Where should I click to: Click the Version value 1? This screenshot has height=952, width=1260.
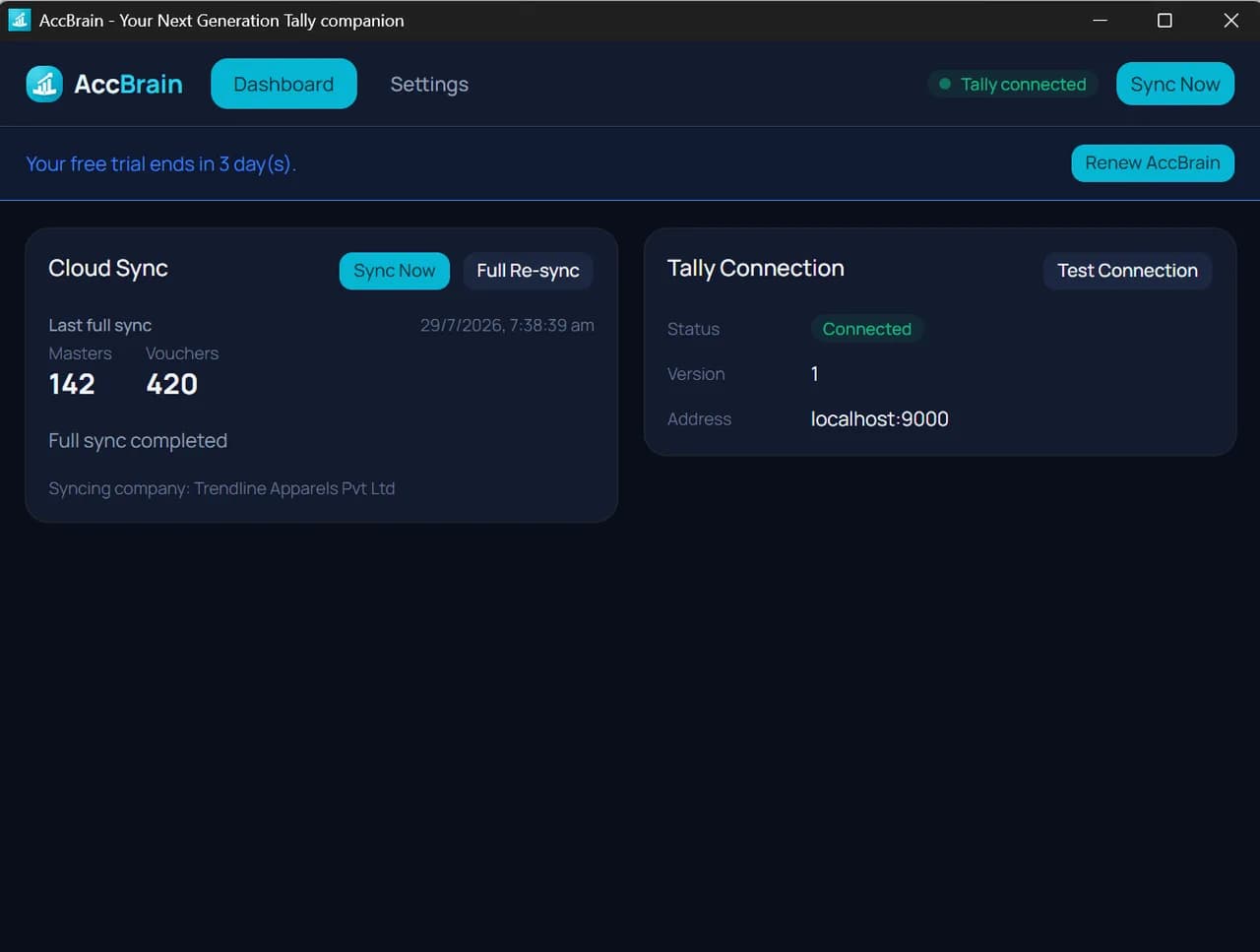(x=814, y=374)
